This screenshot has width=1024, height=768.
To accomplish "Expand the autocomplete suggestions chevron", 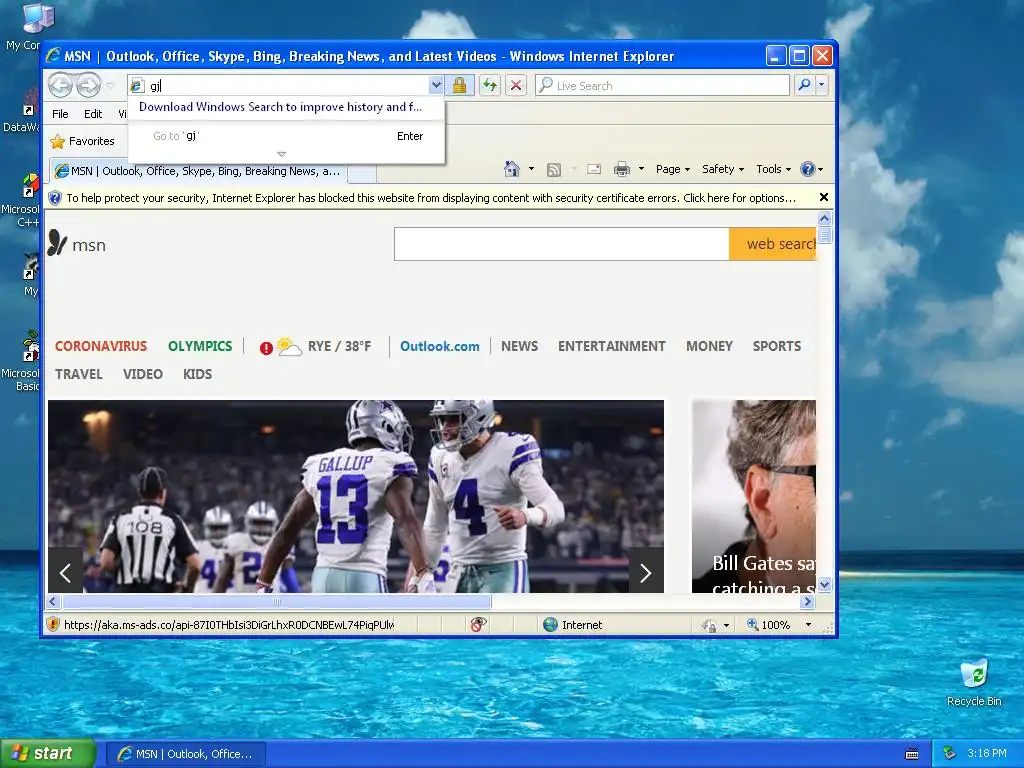I will (281, 154).
